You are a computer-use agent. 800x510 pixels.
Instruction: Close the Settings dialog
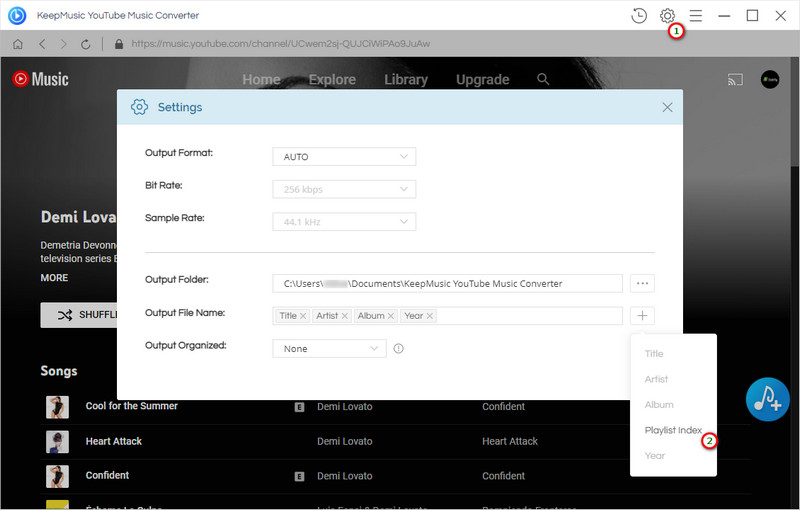point(667,107)
